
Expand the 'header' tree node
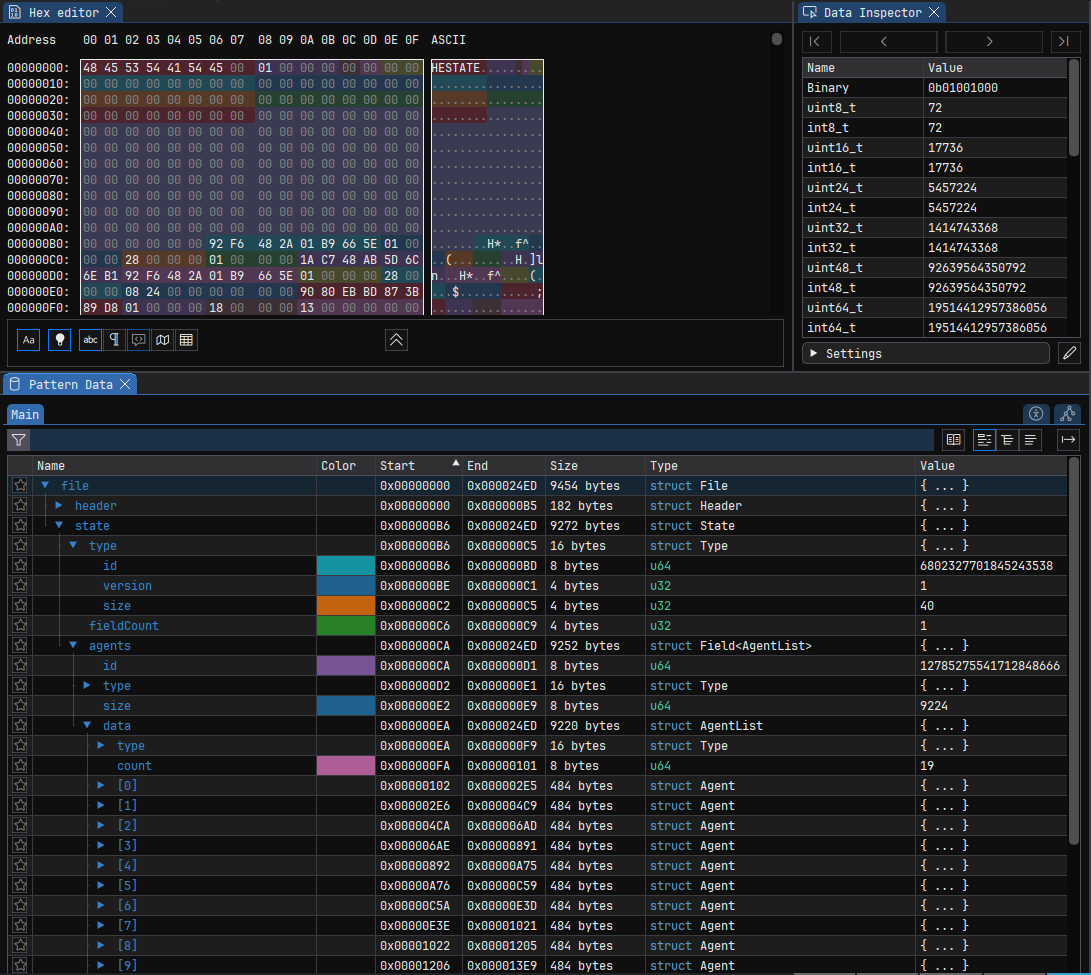pos(59,506)
